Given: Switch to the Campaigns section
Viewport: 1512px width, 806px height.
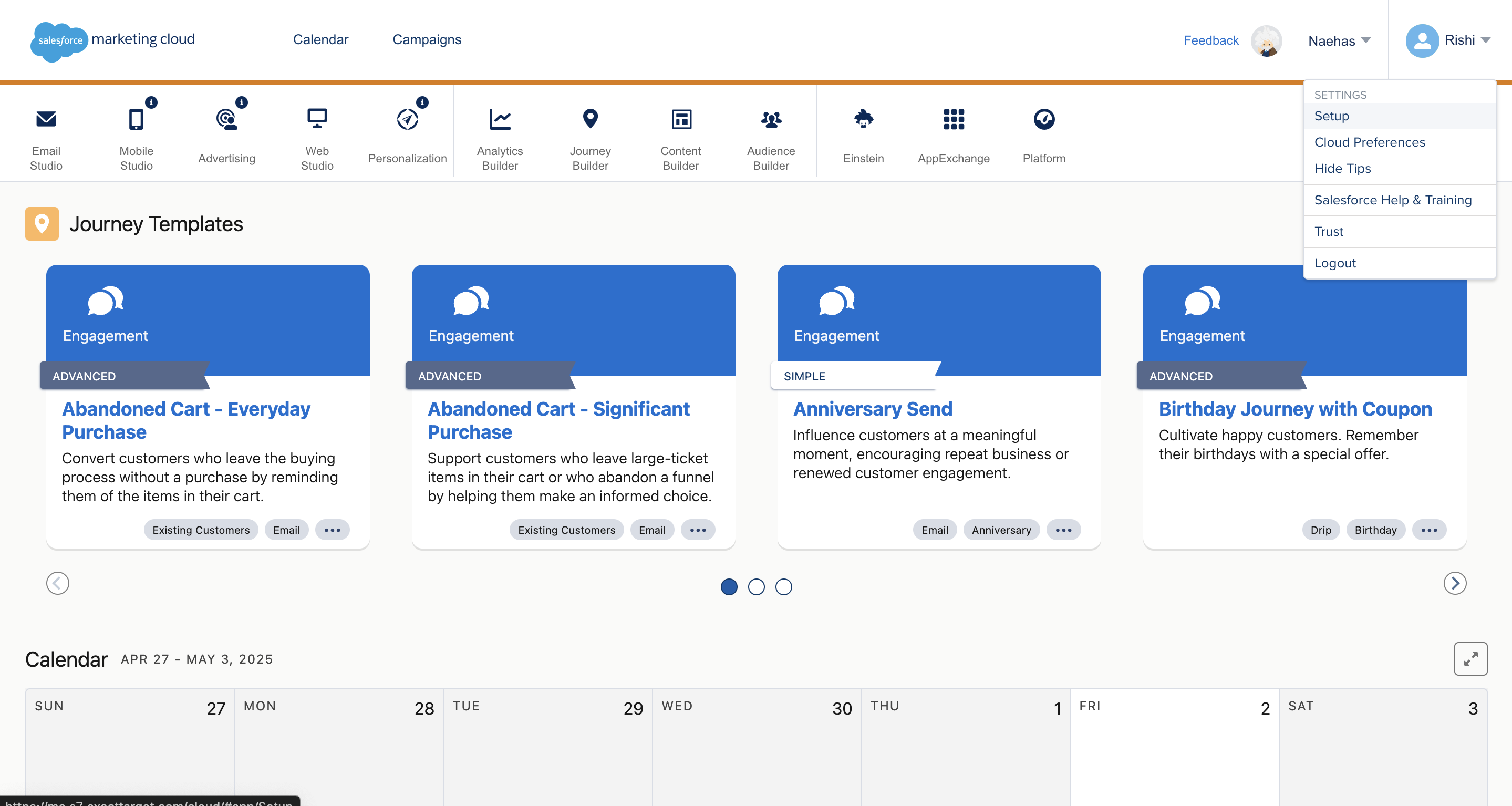Looking at the screenshot, I should click(427, 39).
